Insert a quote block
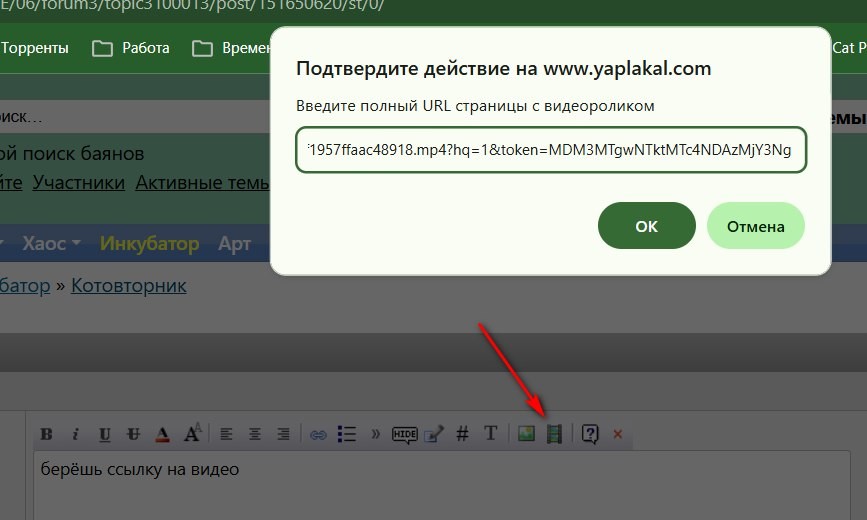The width and height of the screenshot is (867, 520). [x=376, y=434]
